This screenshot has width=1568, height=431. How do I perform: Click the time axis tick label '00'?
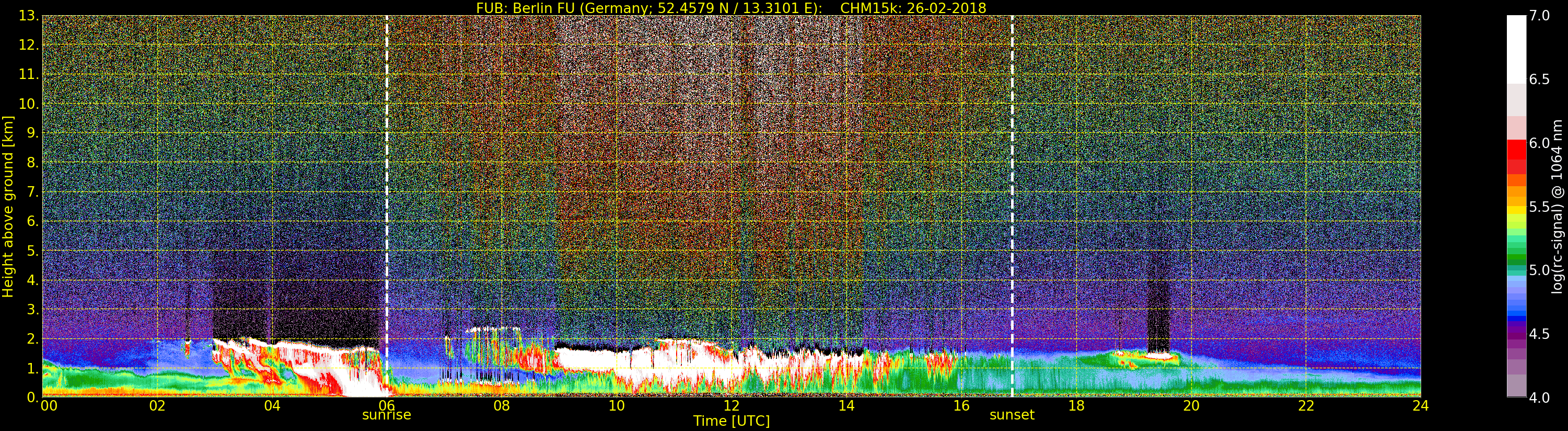(x=49, y=406)
